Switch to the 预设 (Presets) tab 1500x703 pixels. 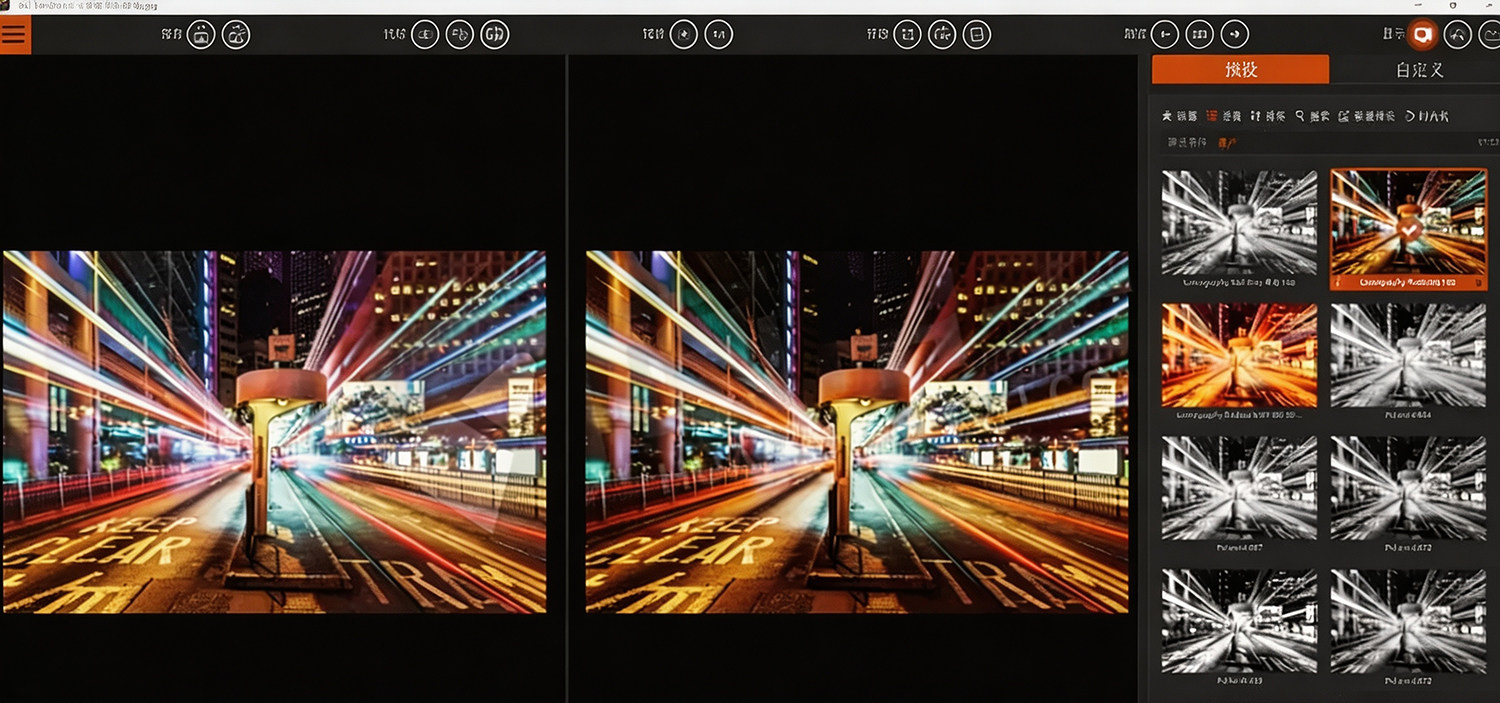(1241, 69)
